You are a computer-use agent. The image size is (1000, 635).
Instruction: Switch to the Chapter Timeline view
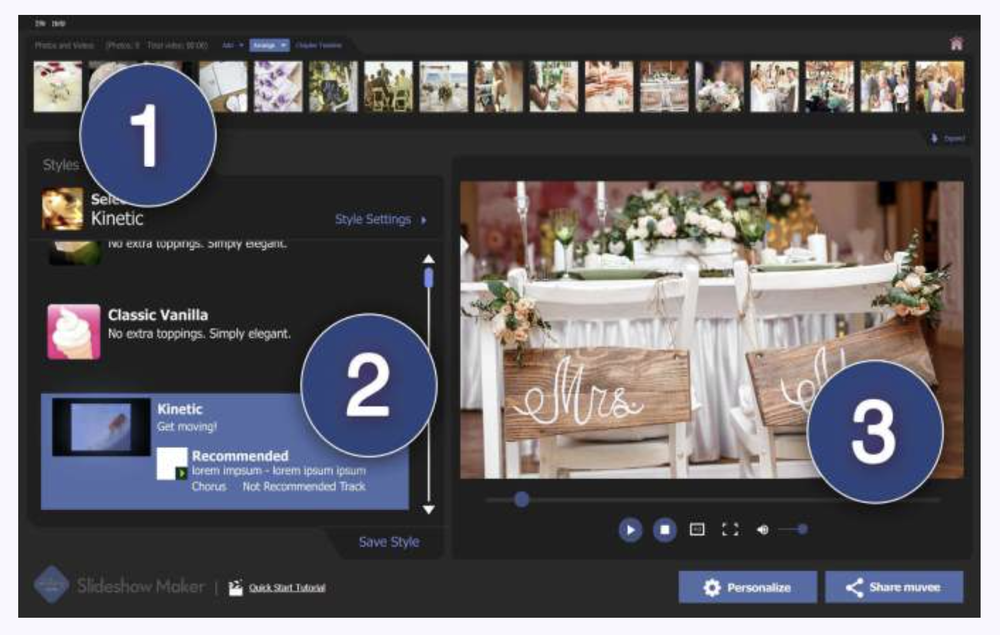tap(317, 44)
